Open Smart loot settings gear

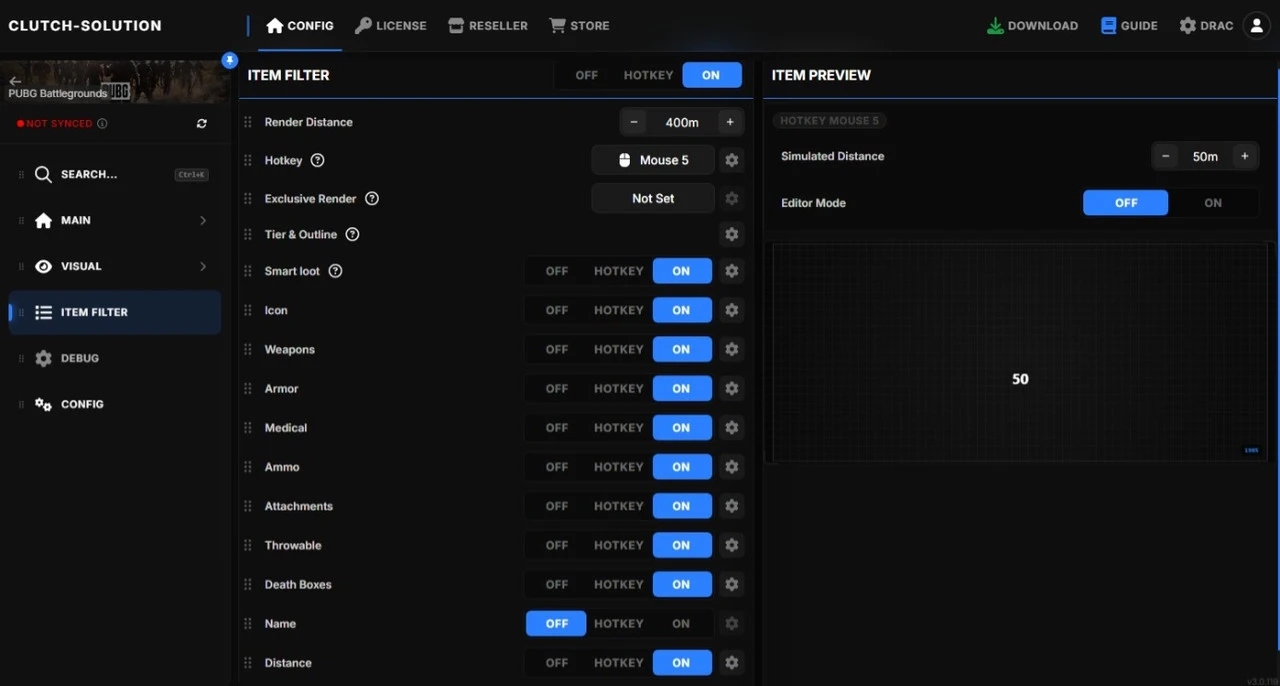pos(732,271)
